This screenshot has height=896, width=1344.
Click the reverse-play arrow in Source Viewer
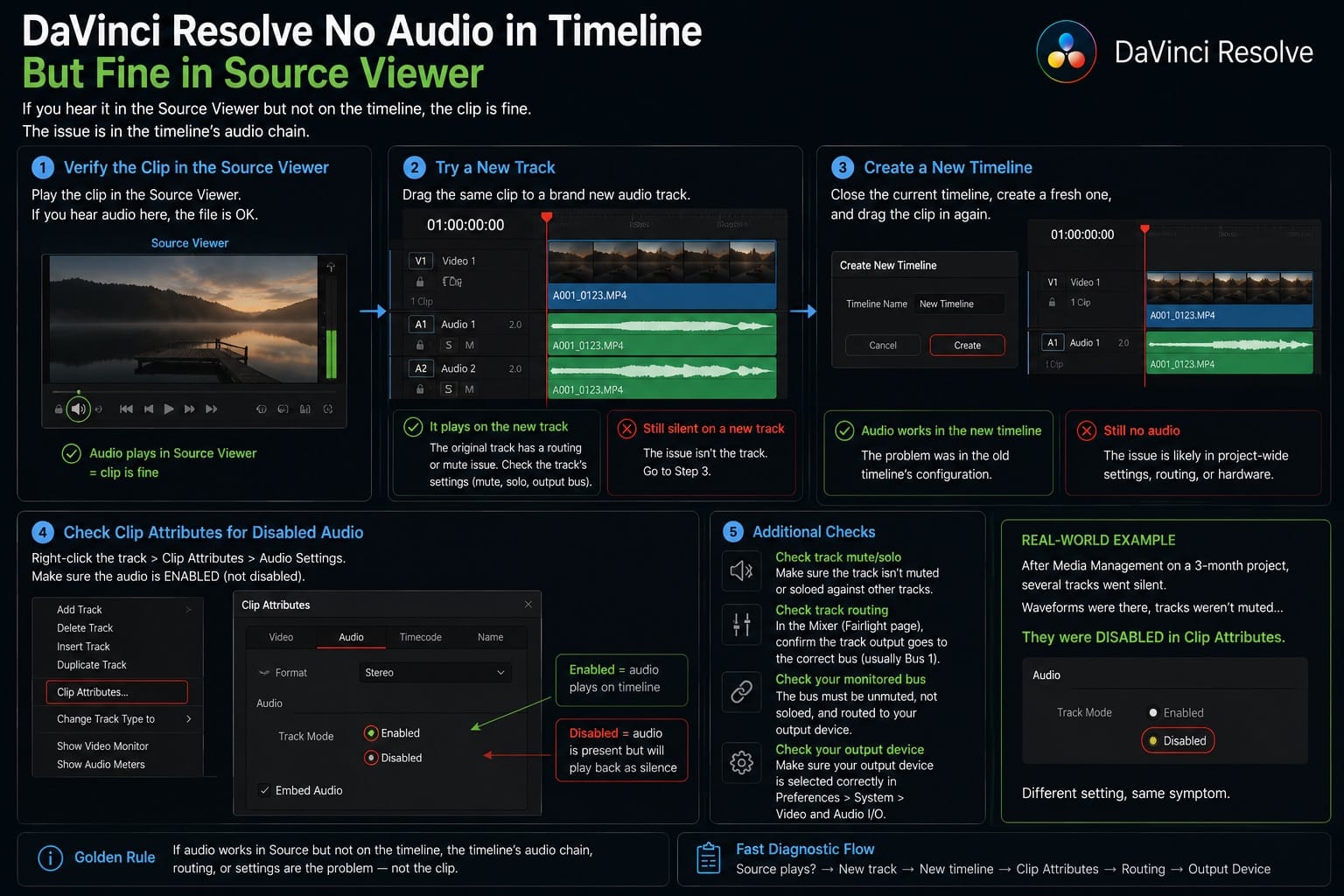149,409
